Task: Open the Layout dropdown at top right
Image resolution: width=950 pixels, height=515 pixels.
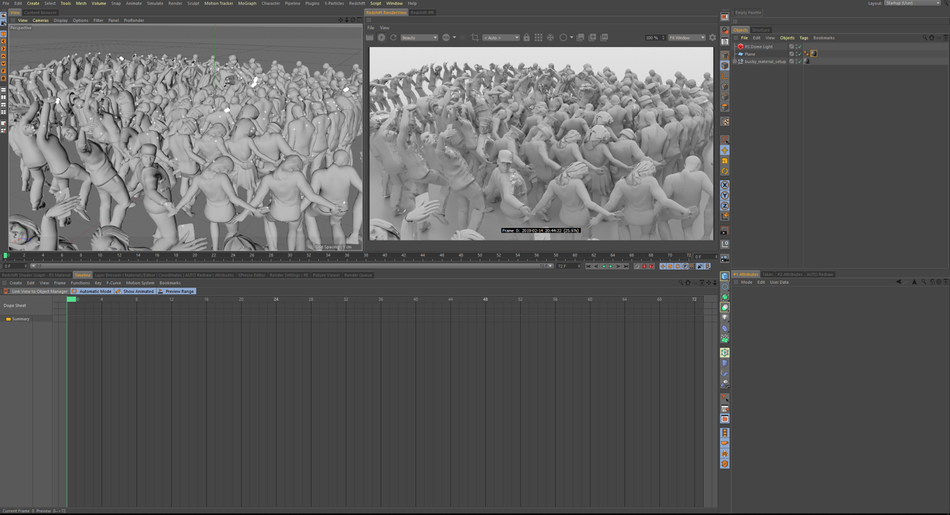Action: click(x=912, y=3)
